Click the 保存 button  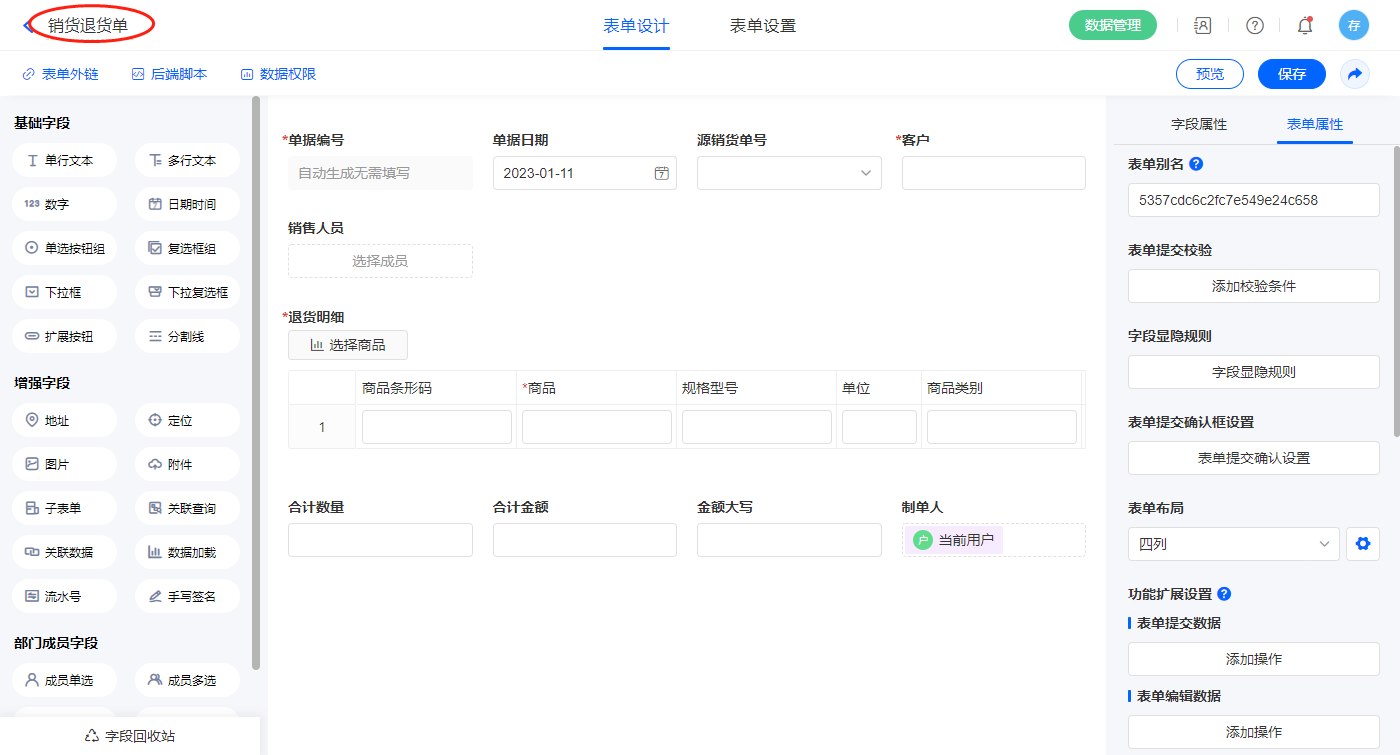[1291, 74]
